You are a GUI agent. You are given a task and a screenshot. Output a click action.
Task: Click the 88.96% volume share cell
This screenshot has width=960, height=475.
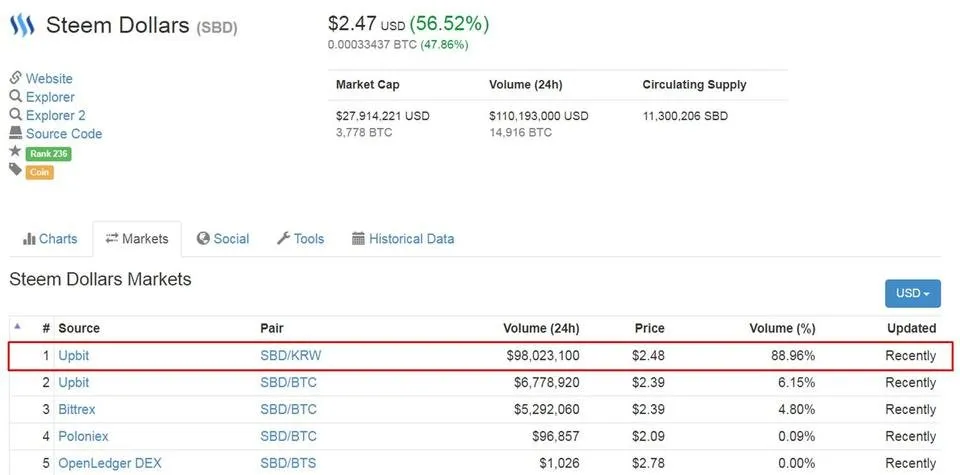tap(793, 356)
